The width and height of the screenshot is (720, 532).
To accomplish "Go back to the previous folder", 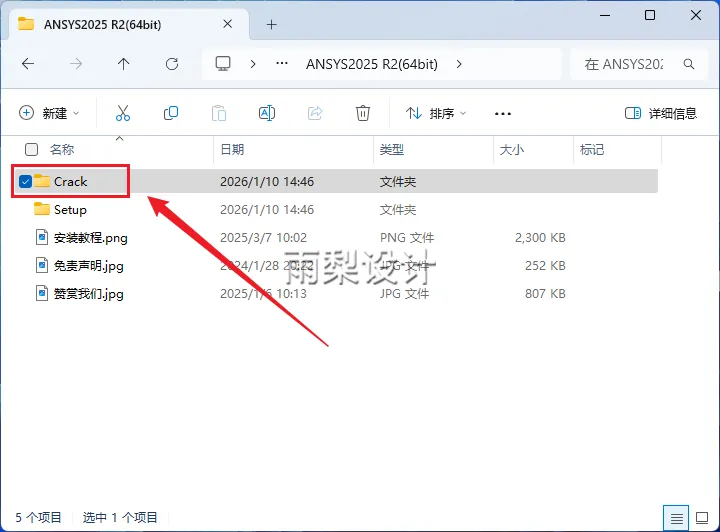I will [x=28, y=64].
